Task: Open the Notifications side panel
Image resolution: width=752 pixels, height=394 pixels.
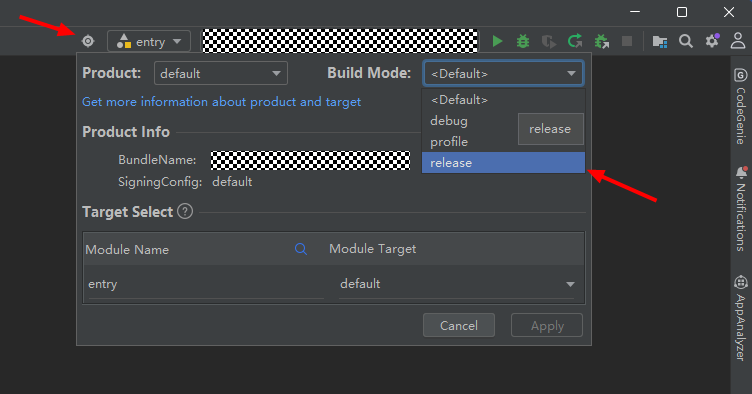Action: tap(741, 209)
